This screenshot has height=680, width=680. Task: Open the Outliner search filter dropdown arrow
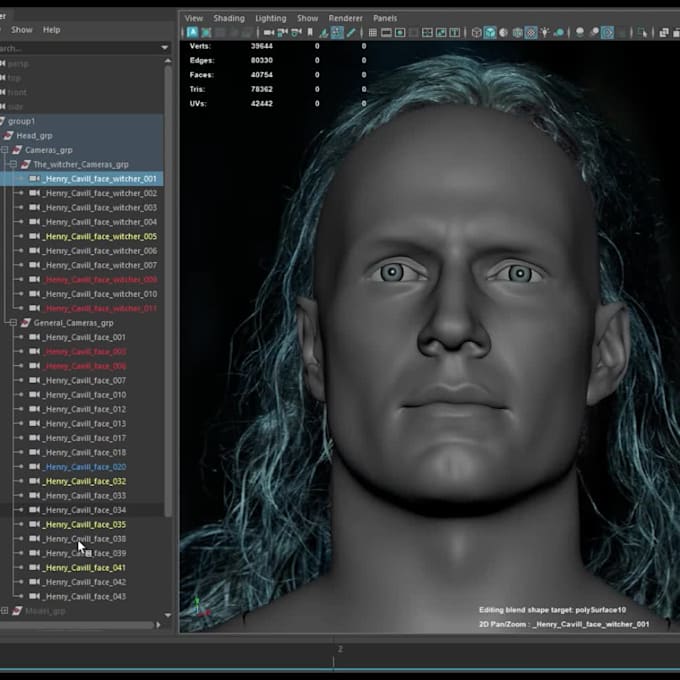(164, 47)
